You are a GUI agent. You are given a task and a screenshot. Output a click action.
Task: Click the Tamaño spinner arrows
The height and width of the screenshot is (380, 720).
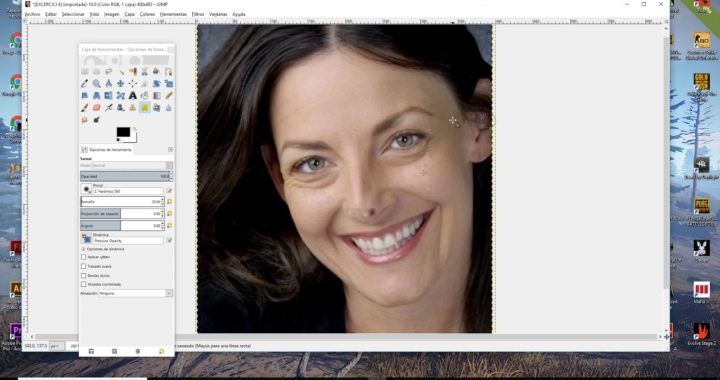(x=163, y=201)
